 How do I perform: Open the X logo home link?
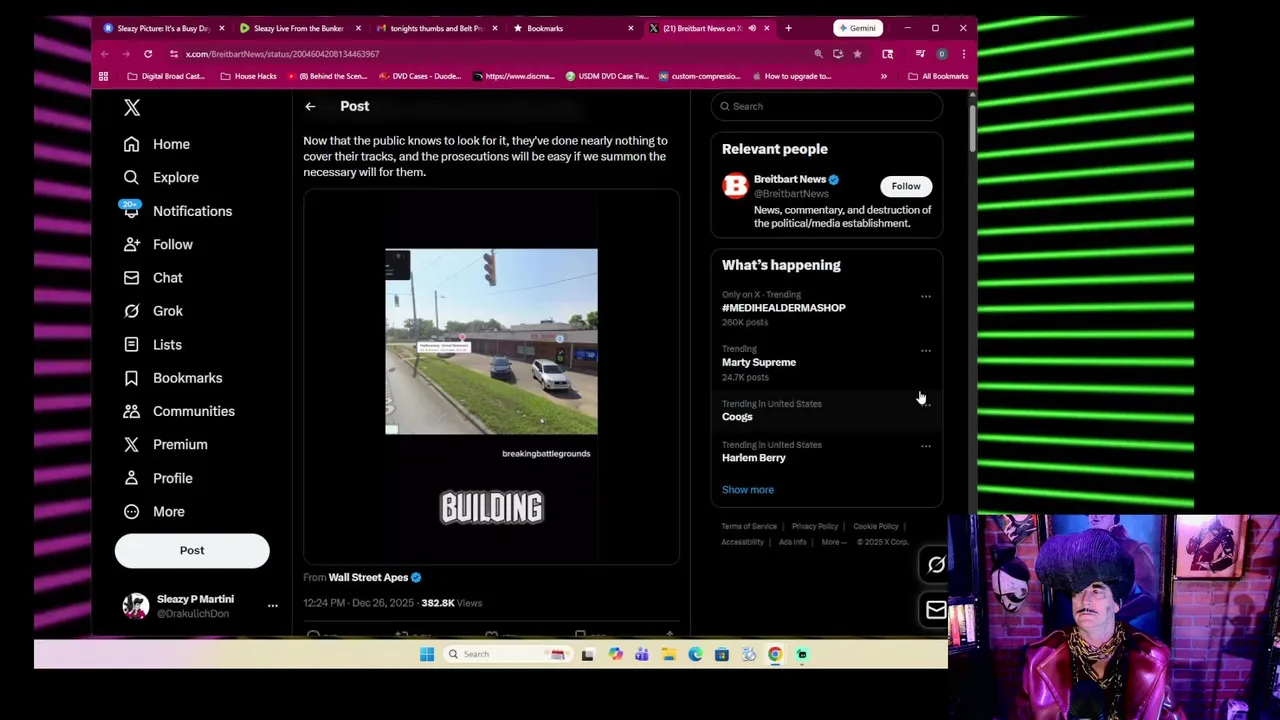[132, 107]
